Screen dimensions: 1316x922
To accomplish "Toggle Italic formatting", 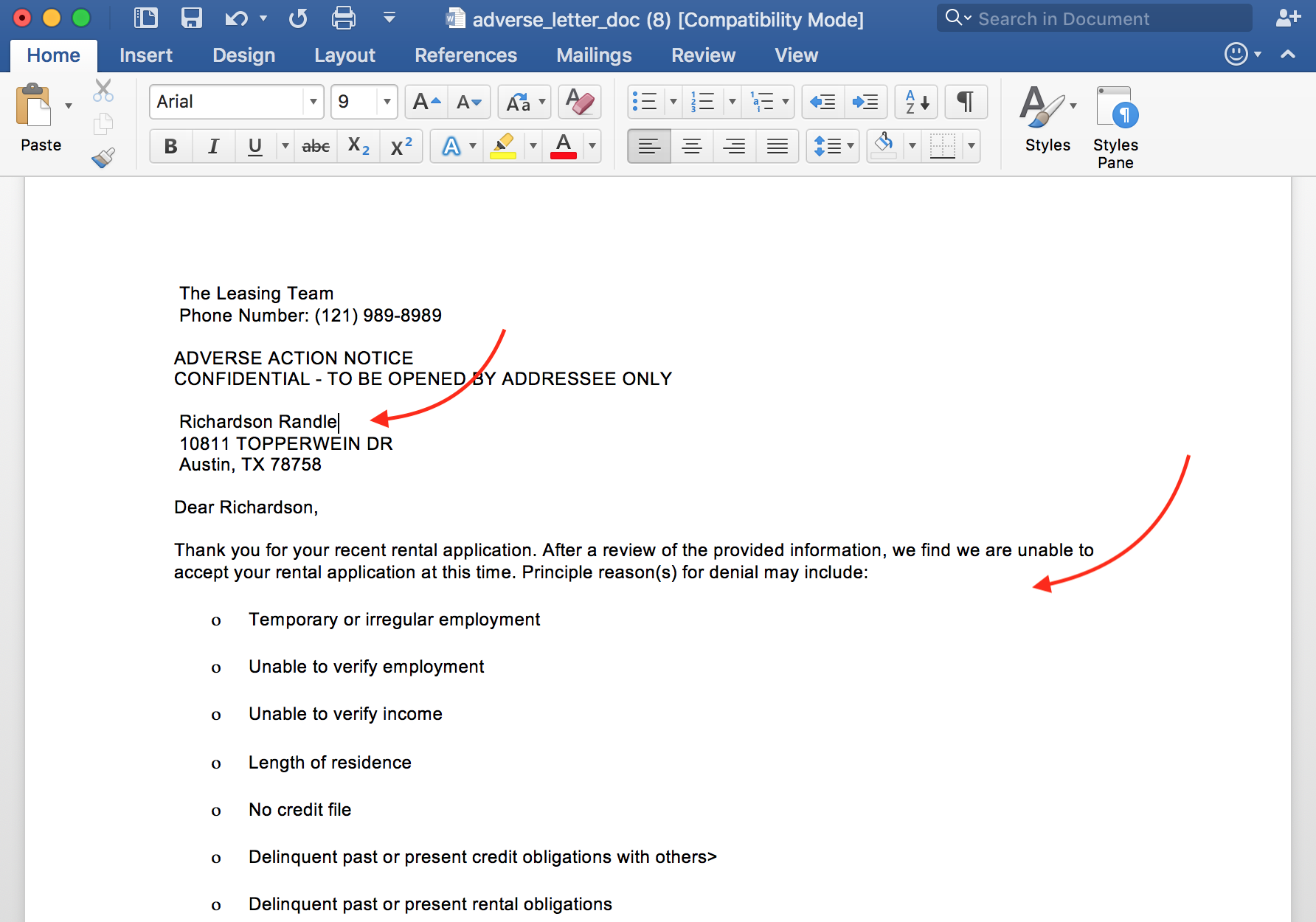I will [213, 146].
